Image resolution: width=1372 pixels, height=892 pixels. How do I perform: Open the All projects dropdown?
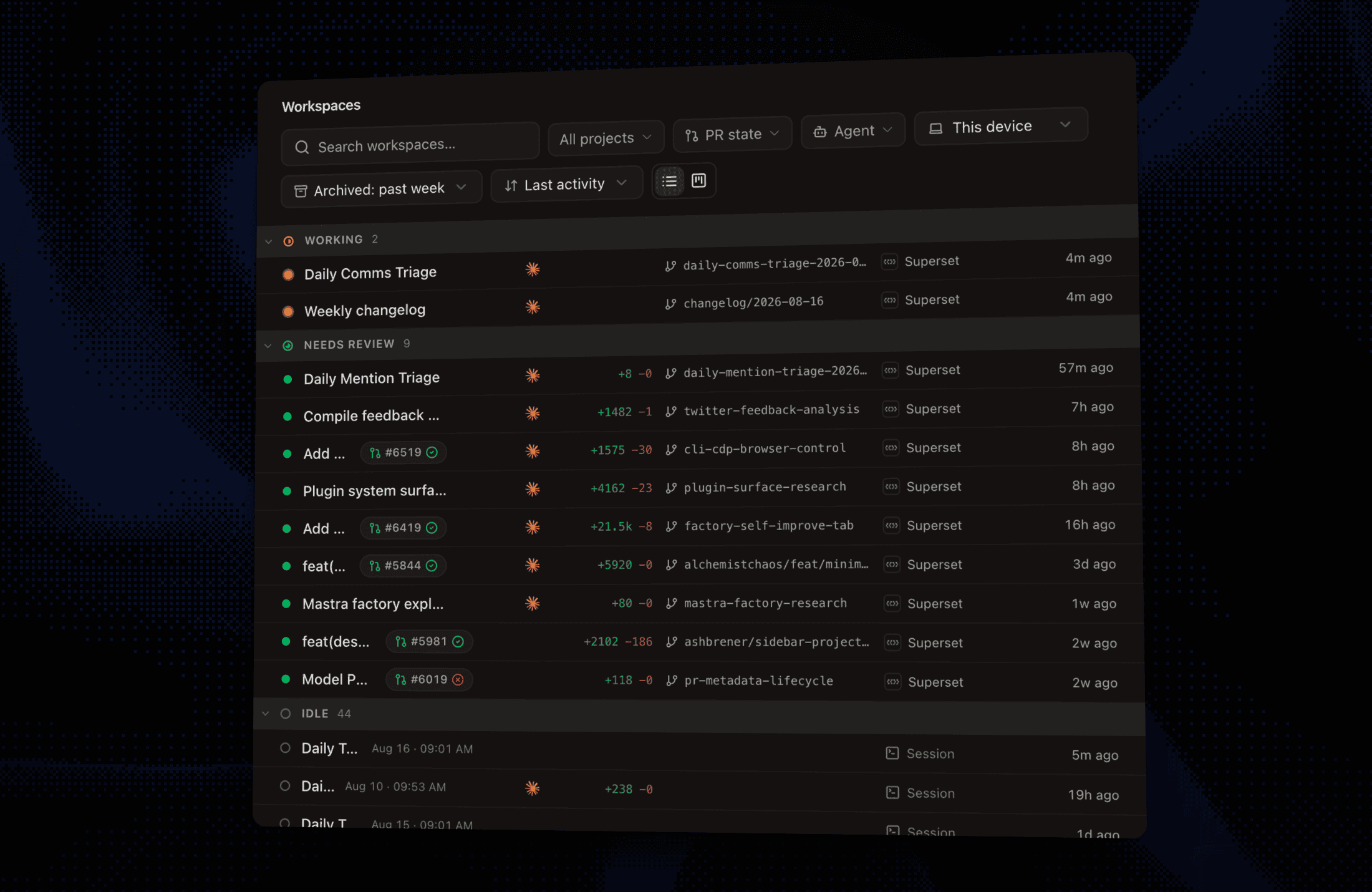606,138
